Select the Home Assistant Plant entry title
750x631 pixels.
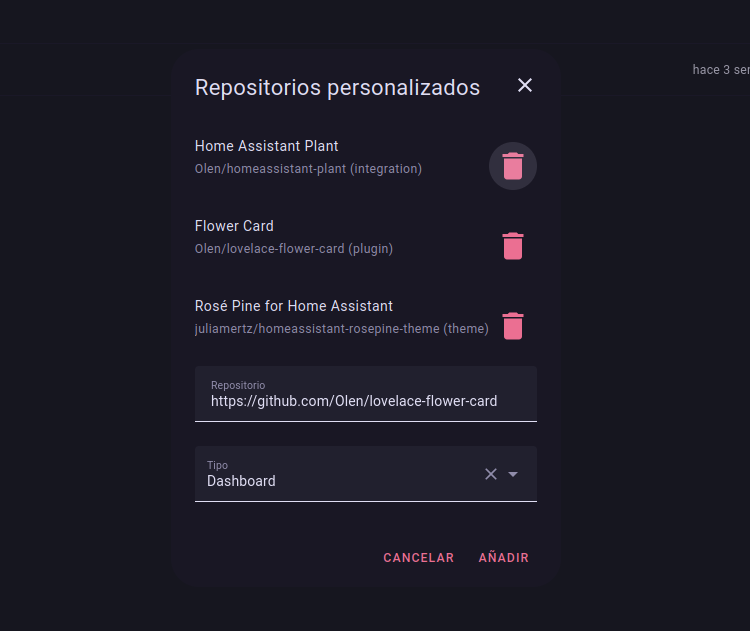266,146
